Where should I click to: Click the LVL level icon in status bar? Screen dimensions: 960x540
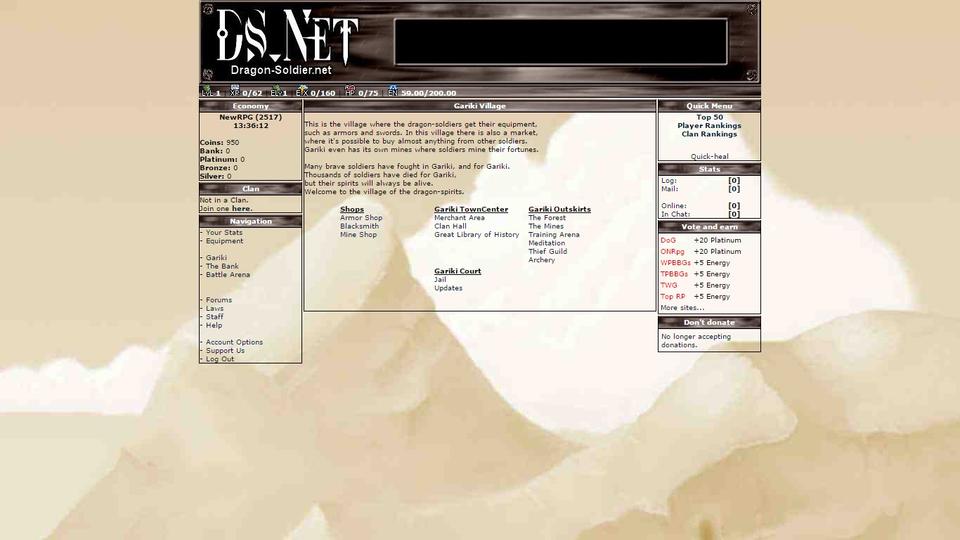click(207, 92)
